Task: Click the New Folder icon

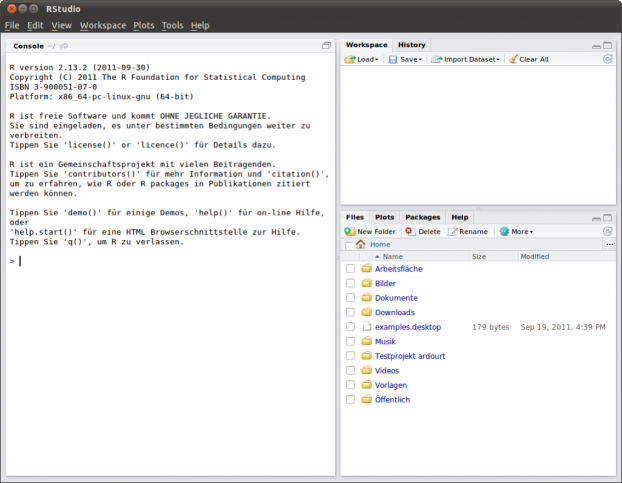Action: [x=350, y=232]
